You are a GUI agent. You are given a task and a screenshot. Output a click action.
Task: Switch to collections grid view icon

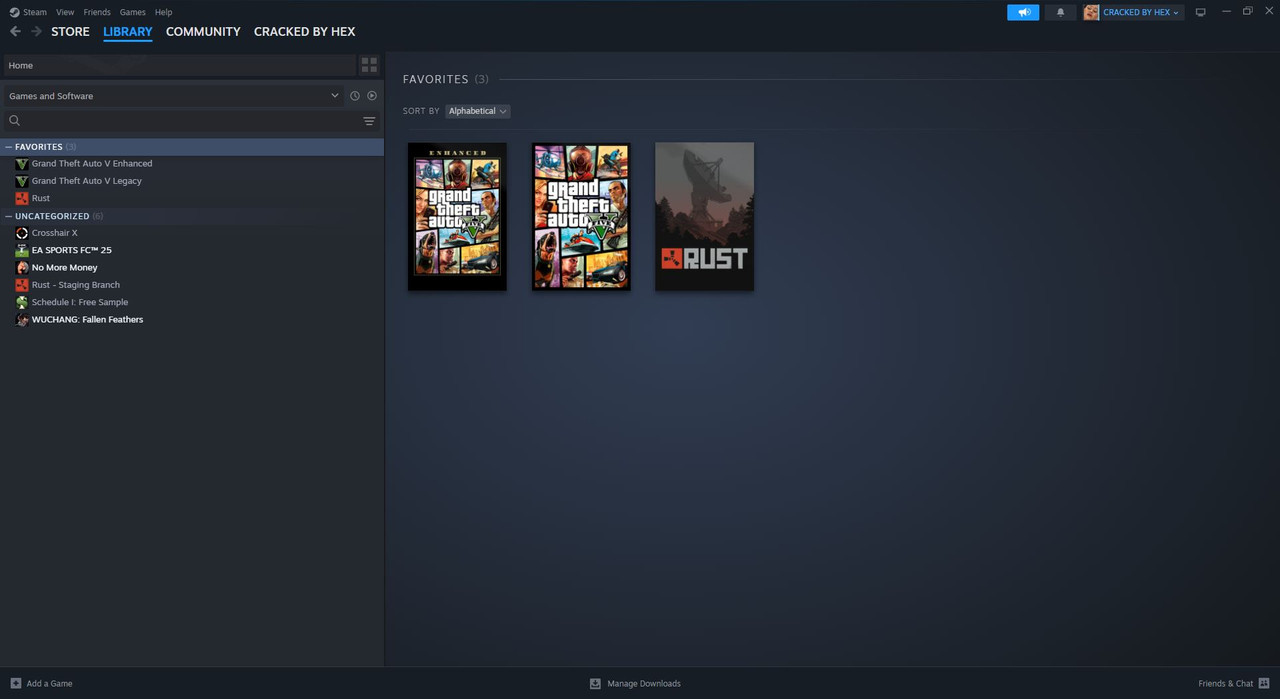(x=369, y=65)
